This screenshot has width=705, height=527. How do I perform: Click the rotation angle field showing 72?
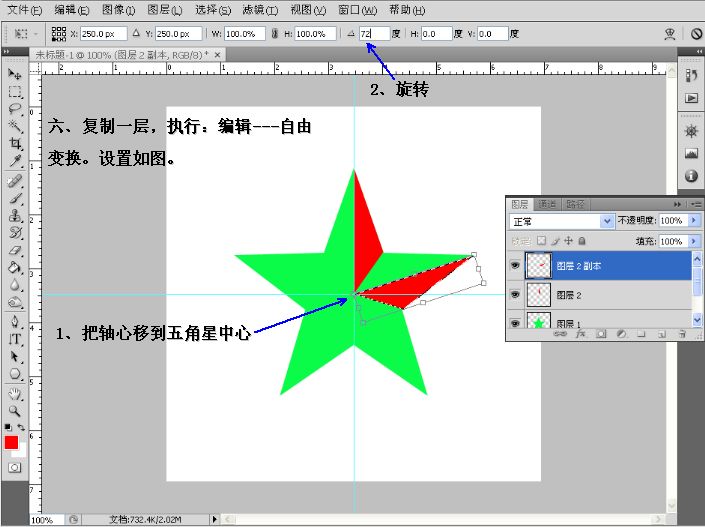coord(374,34)
